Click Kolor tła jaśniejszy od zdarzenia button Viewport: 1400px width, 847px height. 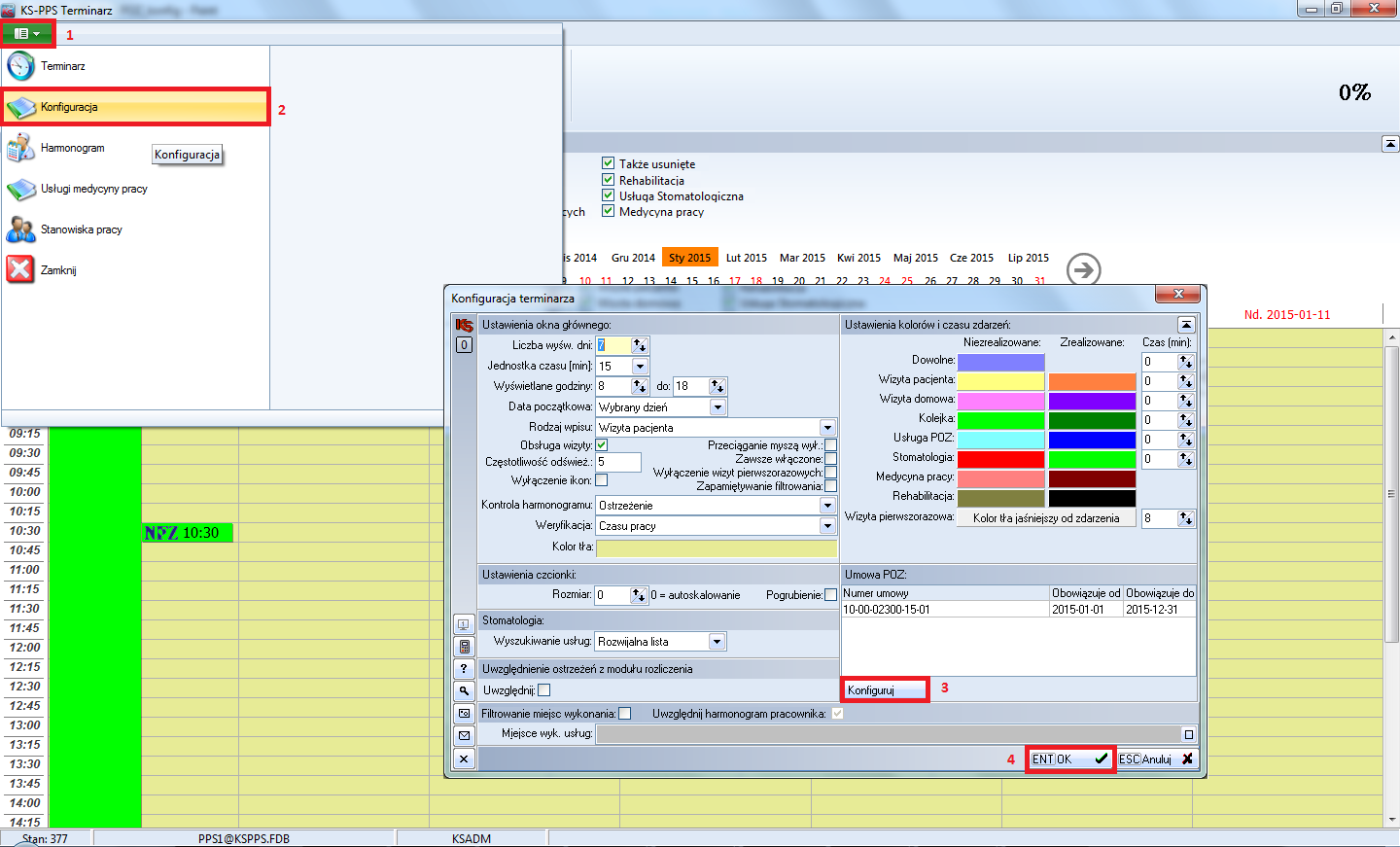[1046, 518]
